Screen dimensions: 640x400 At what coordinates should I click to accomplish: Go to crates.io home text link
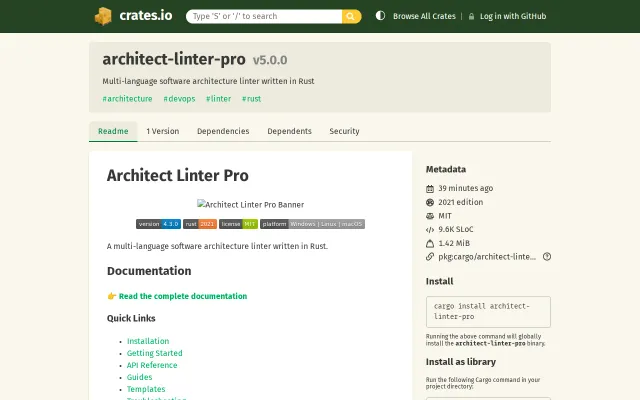tap(146, 16)
